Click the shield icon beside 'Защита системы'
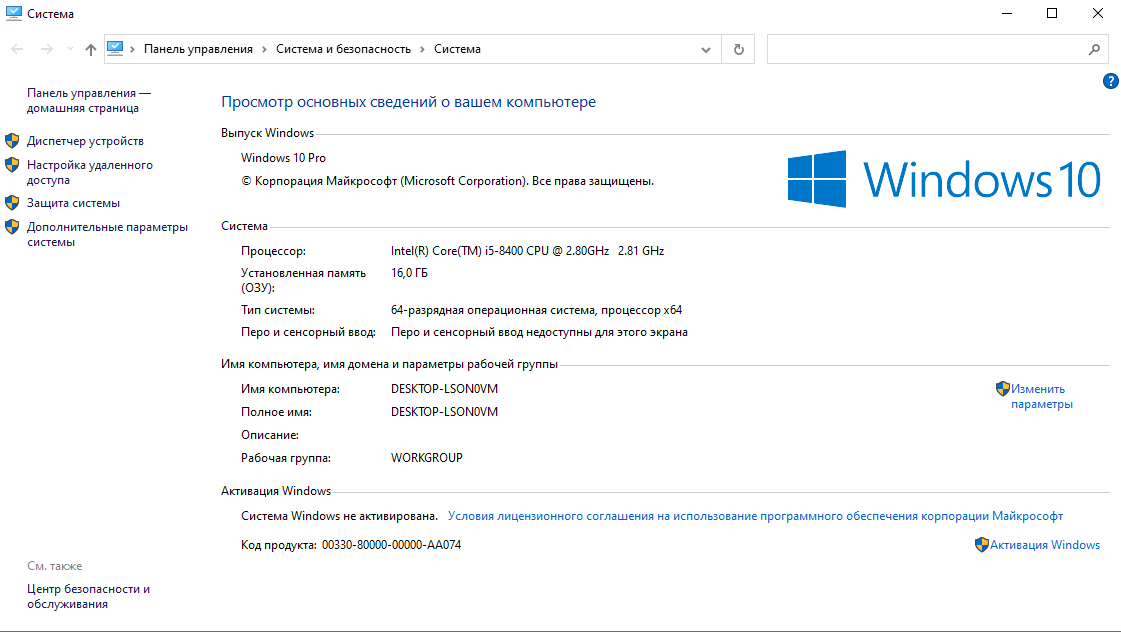This screenshot has height=632, width=1121. tap(12, 202)
